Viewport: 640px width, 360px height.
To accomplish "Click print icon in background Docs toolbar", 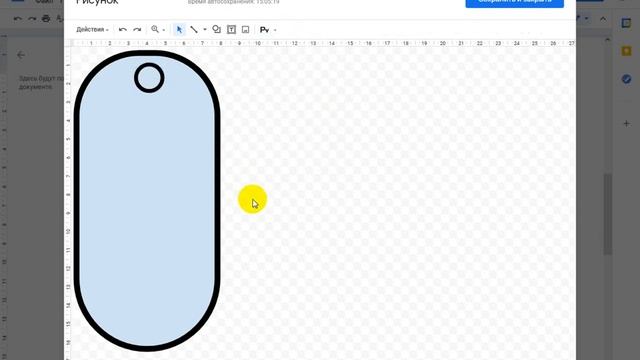I will click(46, 19).
